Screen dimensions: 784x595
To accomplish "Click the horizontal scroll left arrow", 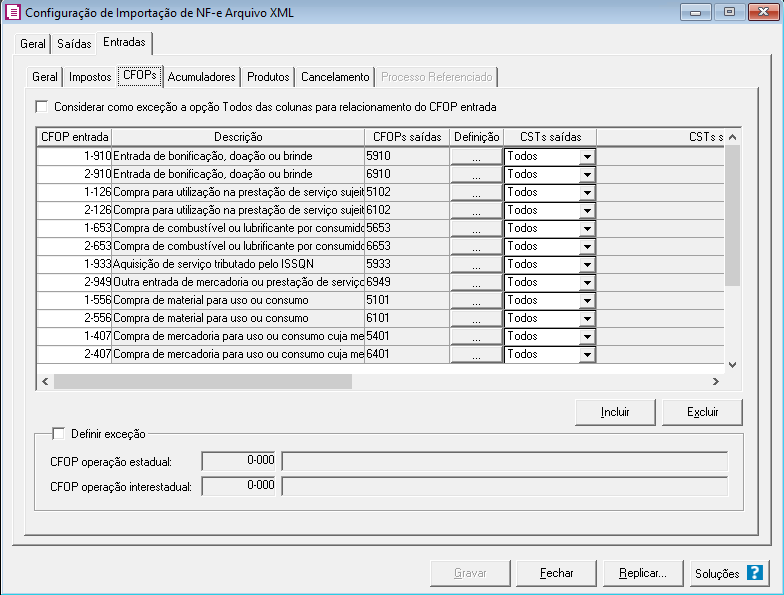I will (x=45, y=381).
